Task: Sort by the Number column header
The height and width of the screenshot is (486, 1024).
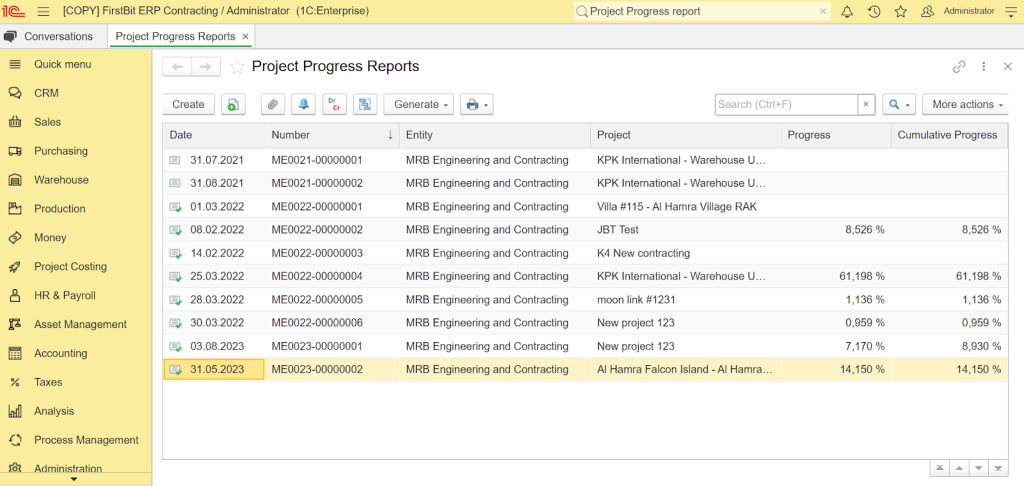Action: coord(332,135)
